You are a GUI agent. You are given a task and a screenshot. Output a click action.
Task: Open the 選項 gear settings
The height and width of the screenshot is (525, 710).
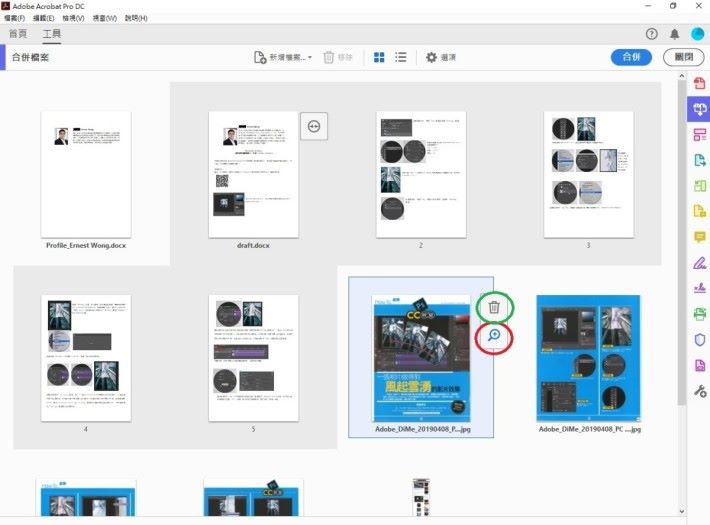click(441, 58)
